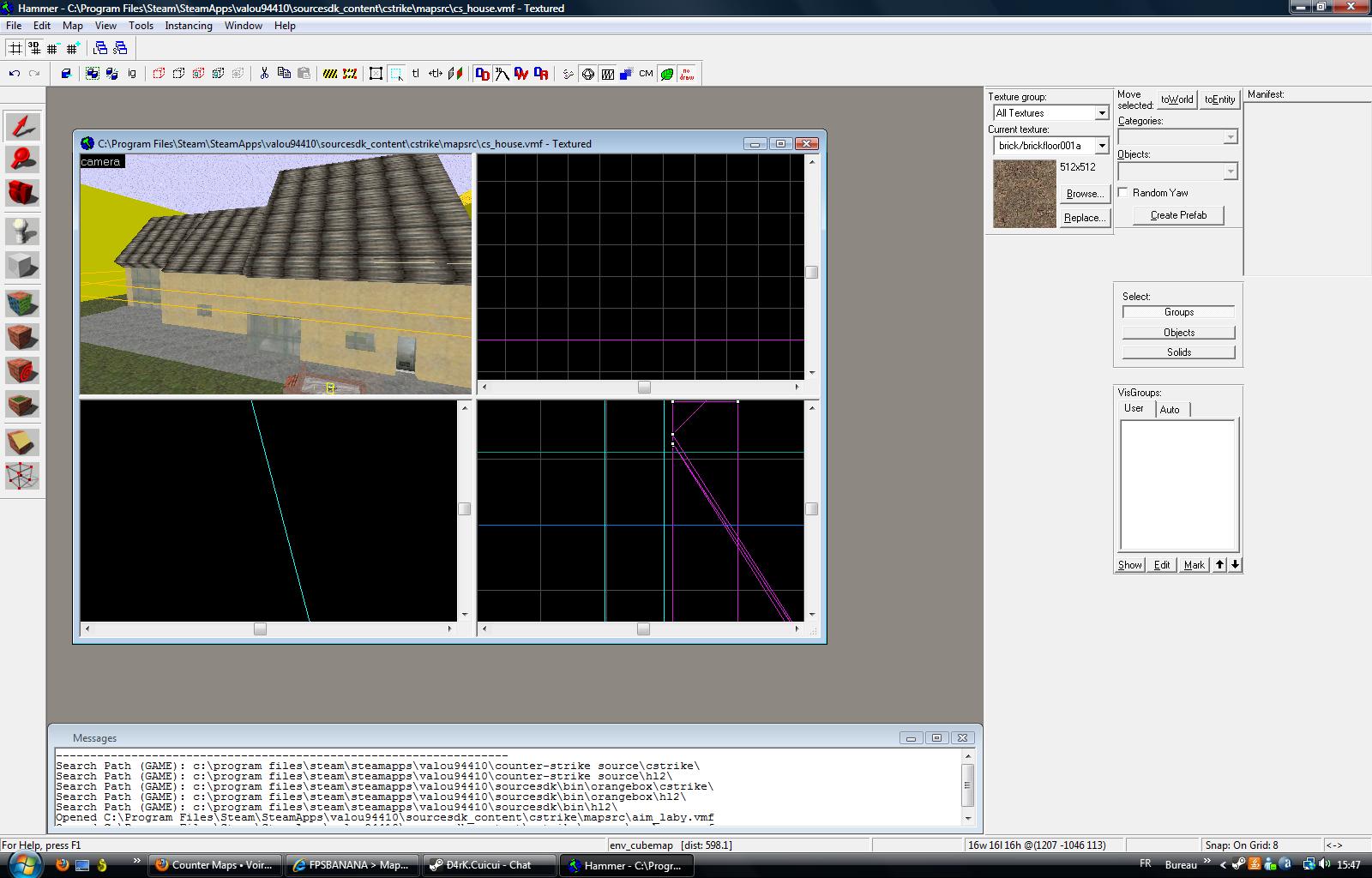This screenshot has width=1372, height=878.
Task: Activate the Camera tool
Action: [22, 192]
